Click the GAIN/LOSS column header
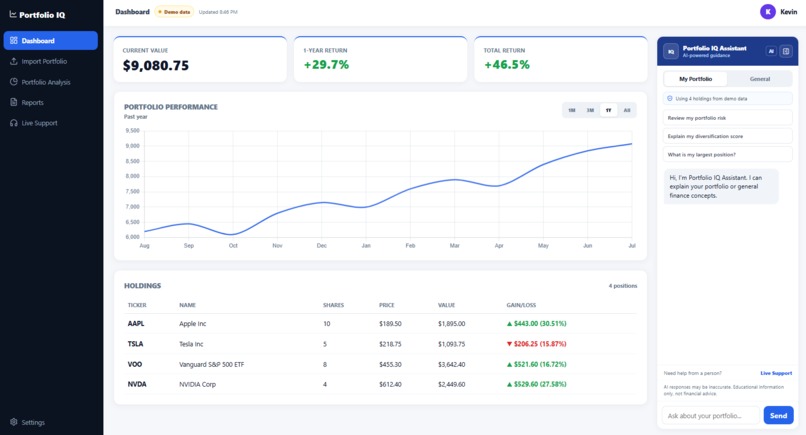Viewport: 806px width, 435px height. (521, 305)
